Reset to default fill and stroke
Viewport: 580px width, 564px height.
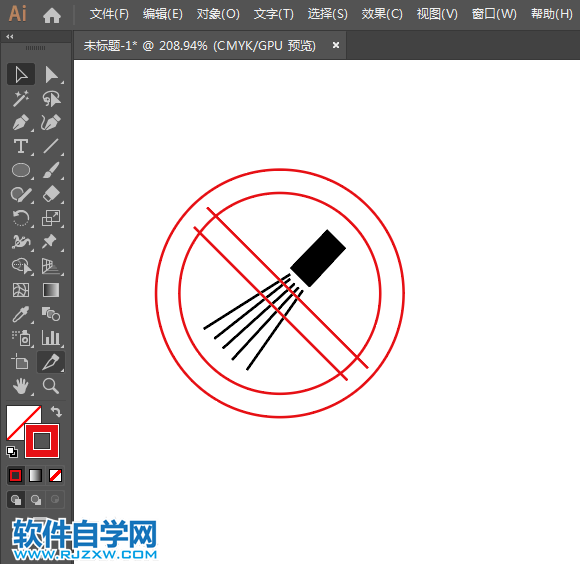coord(11,452)
